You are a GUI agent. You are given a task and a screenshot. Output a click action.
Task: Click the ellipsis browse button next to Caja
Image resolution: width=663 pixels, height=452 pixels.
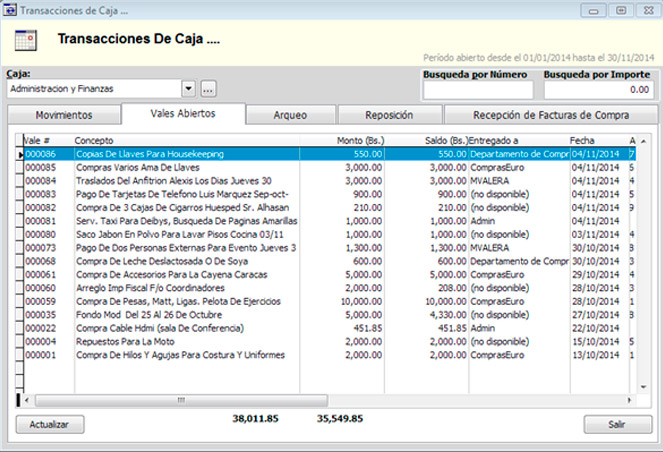point(208,89)
